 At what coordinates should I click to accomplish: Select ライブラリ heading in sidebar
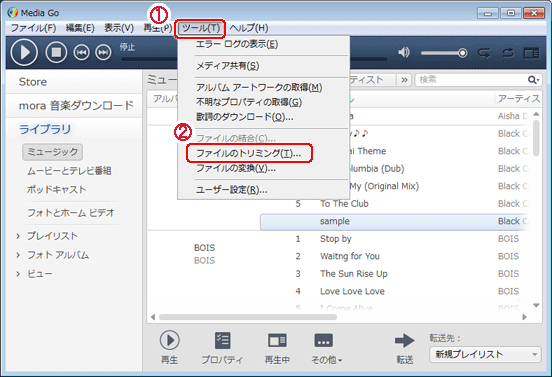(45, 129)
